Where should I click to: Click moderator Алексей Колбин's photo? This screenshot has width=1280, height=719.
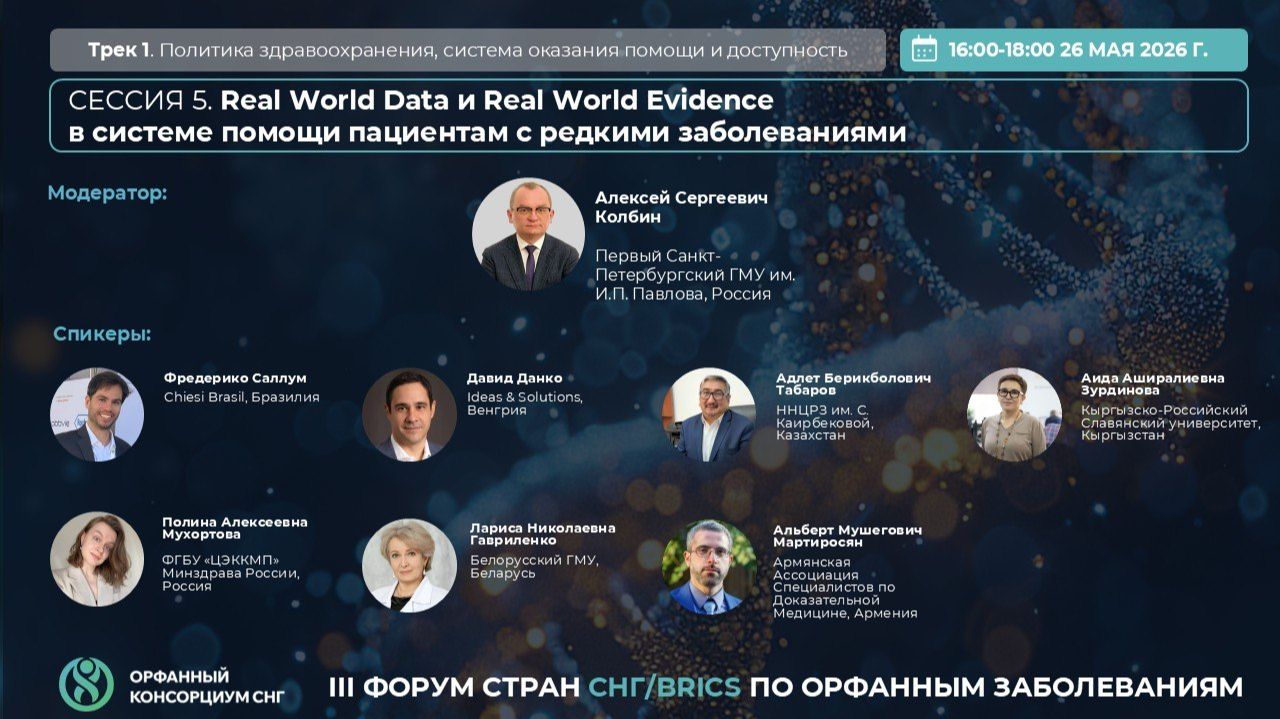(x=527, y=235)
